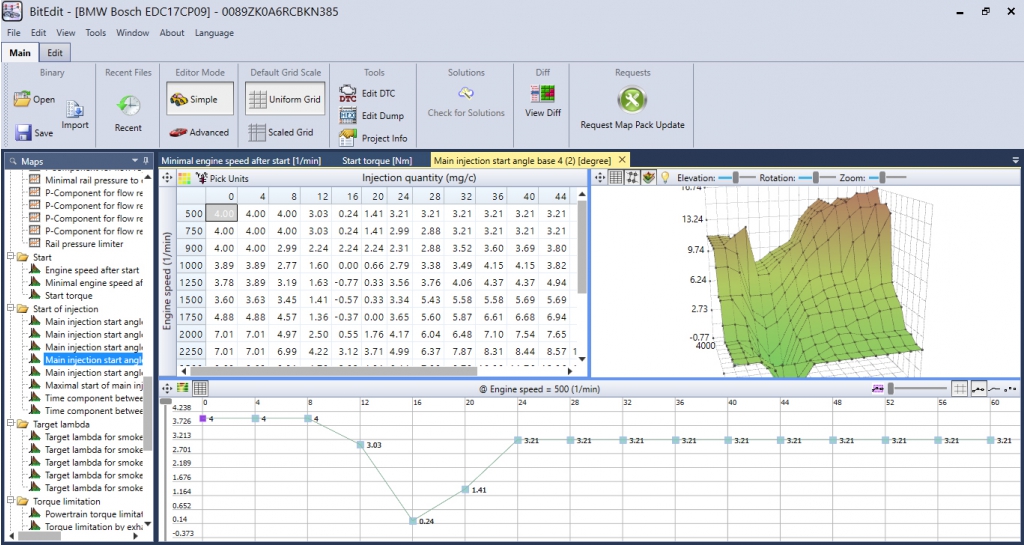Toggle the table grid icon in 2D graph toolbar
Viewport: 1024px width, 545px height.
tap(200, 388)
